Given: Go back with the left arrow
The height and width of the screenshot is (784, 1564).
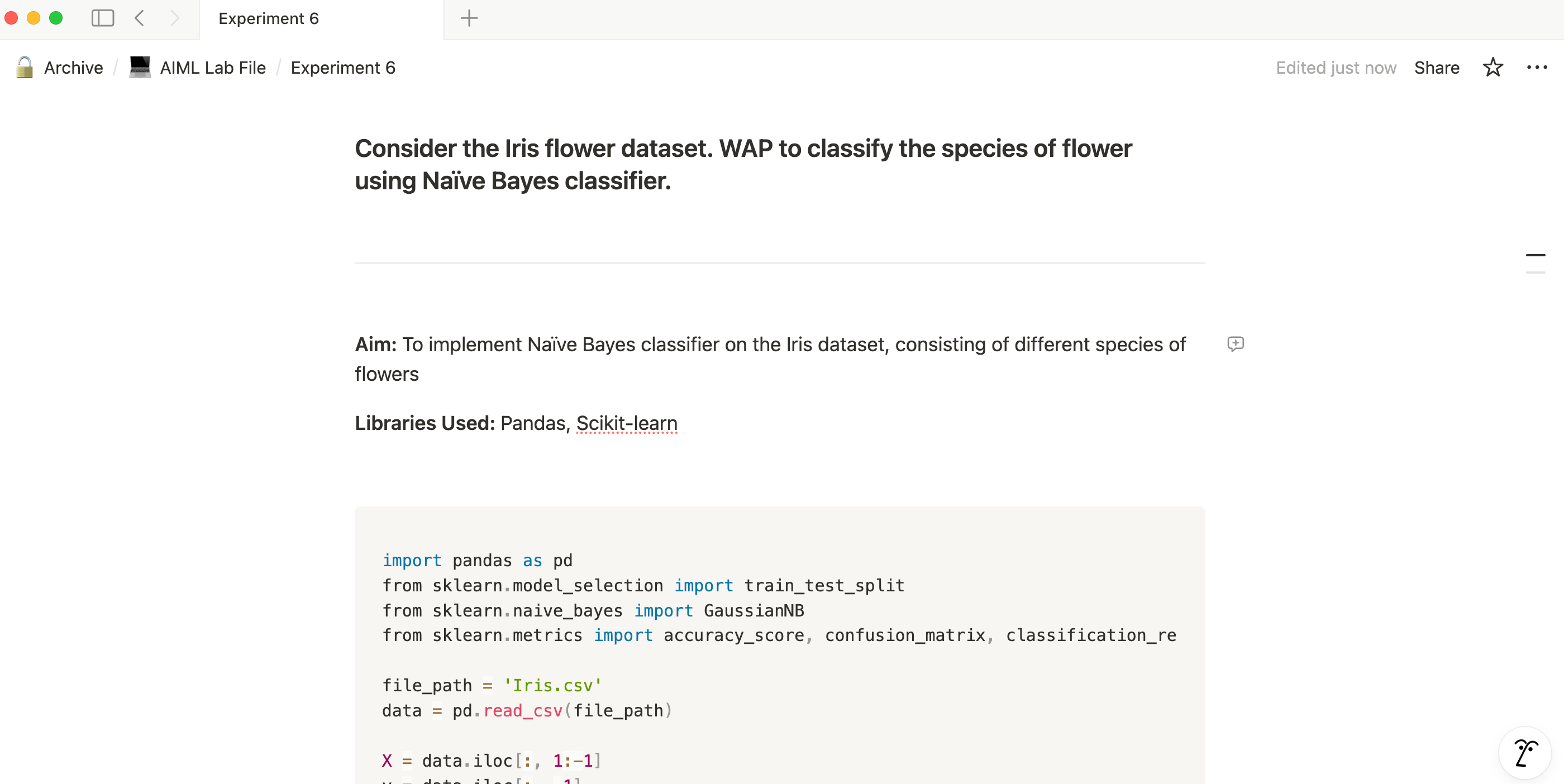Looking at the screenshot, I should click(x=140, y=18).
